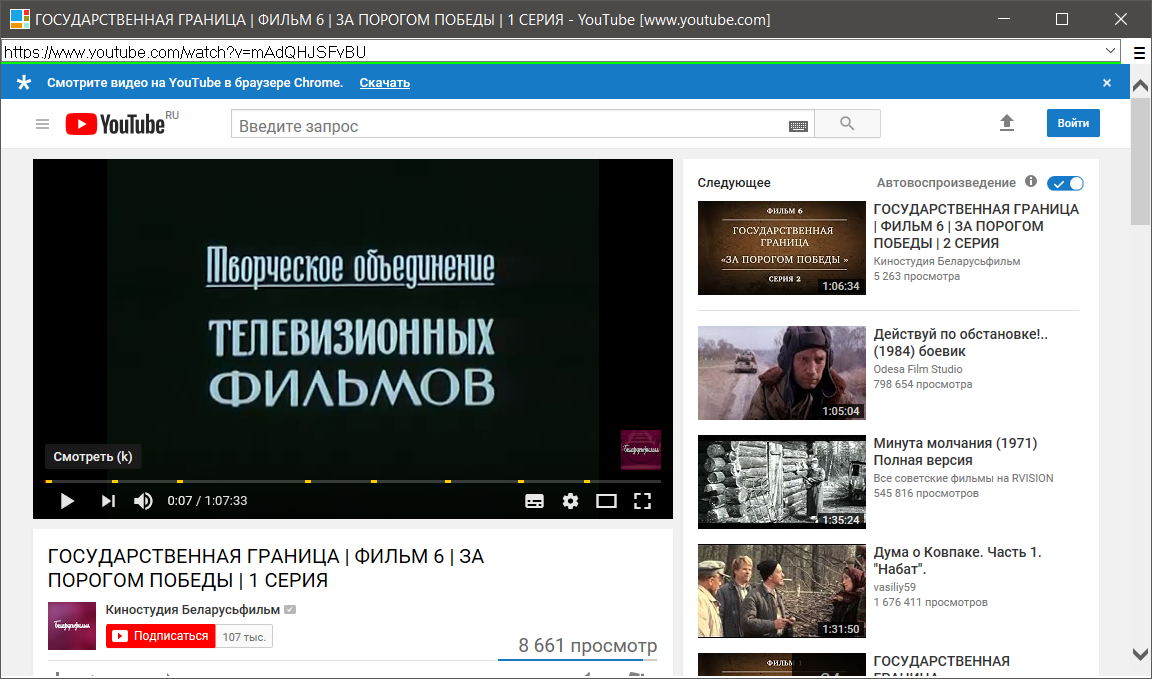Screen dimensions: 1152x679
Task: Click the 0:07 / 1:07:33 time display
Action: pyautogui.click(x=207, y=501)
